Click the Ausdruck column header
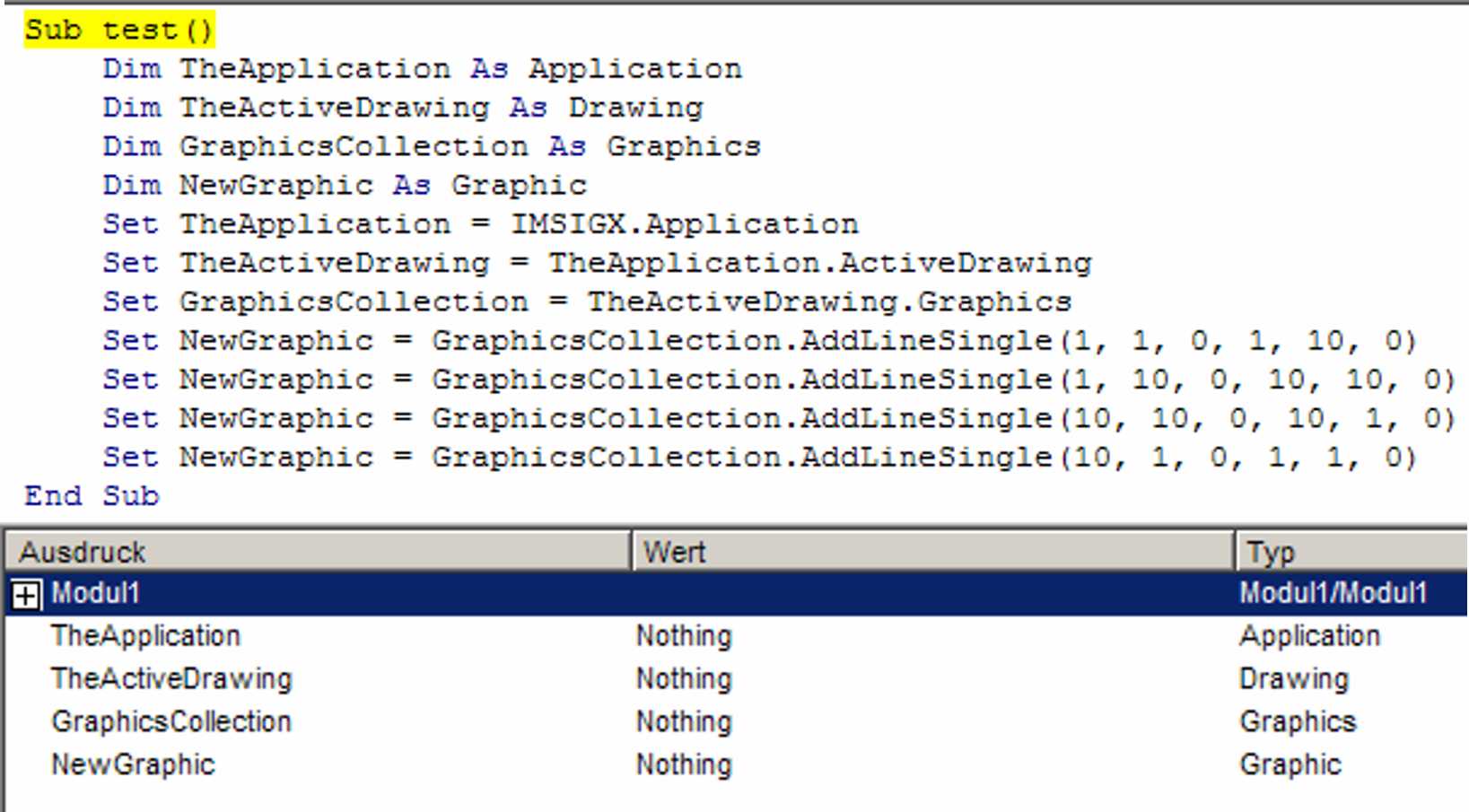The width and height of the screenshot is (1469, 812). (x=83, y=552)
